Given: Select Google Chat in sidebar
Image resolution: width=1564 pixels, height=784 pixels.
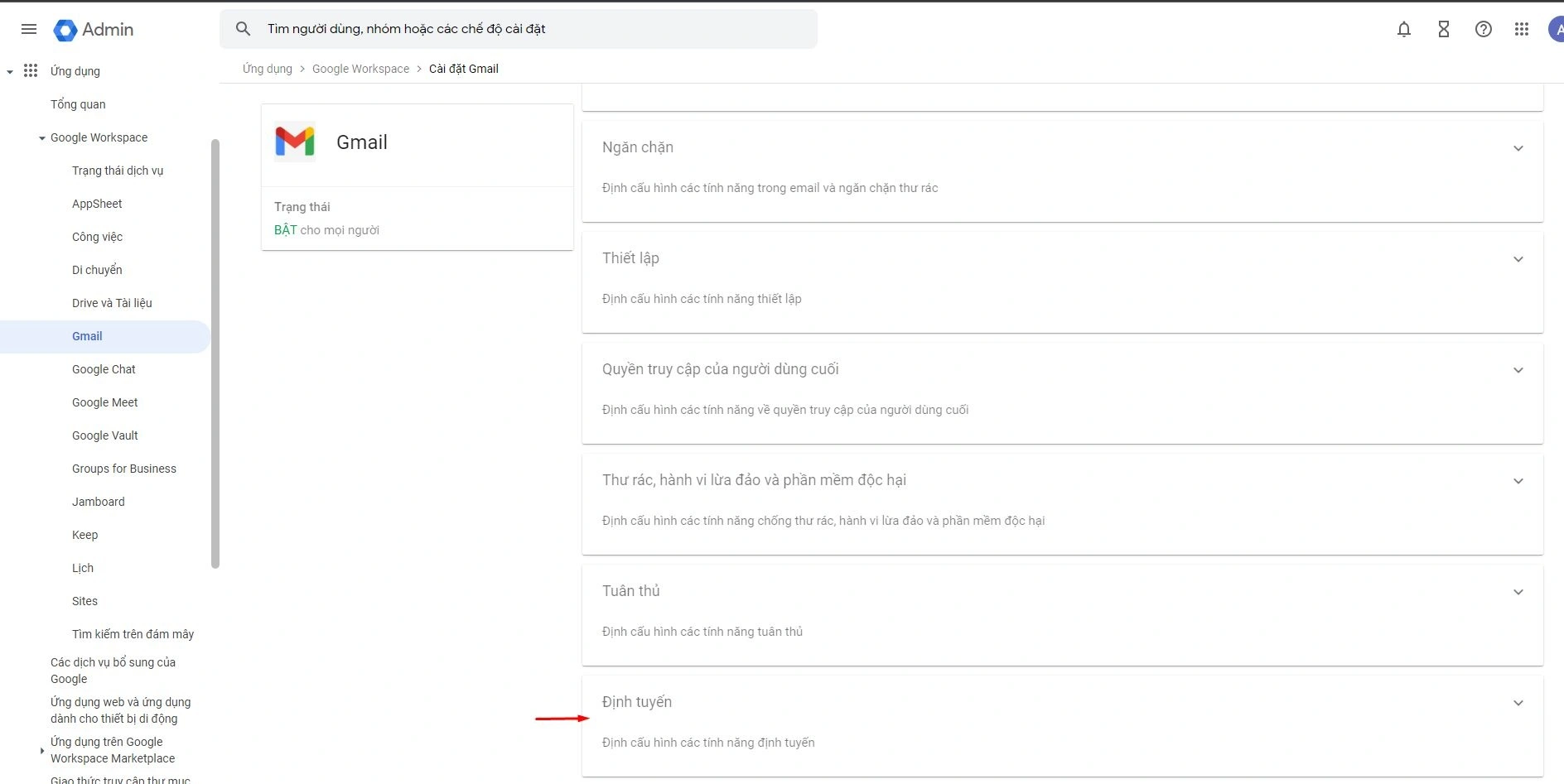Looking at the screenshot, I should (104, 369).
